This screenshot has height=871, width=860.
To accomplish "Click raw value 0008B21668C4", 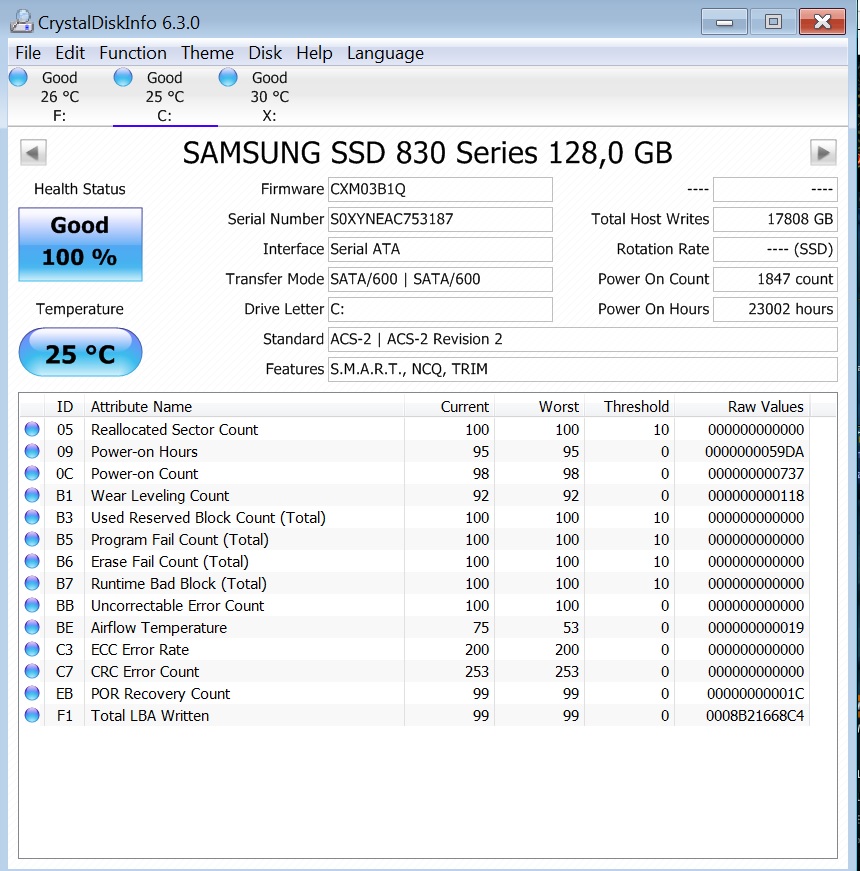I will (x=754, y=715).
